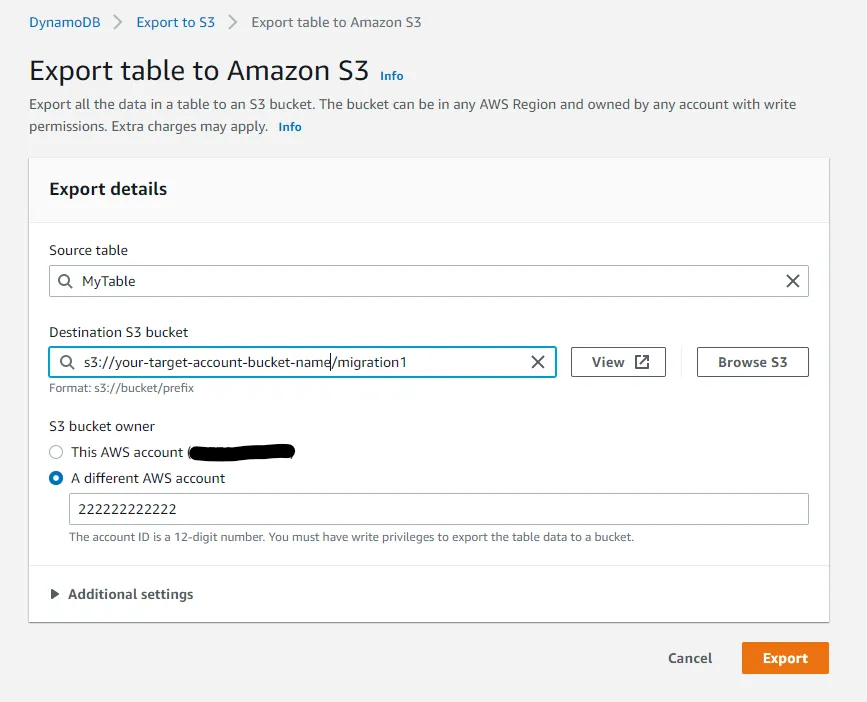This screenshot has width=867, height=702.
Task: Click the Cancel button
Action: pos(689,658)
